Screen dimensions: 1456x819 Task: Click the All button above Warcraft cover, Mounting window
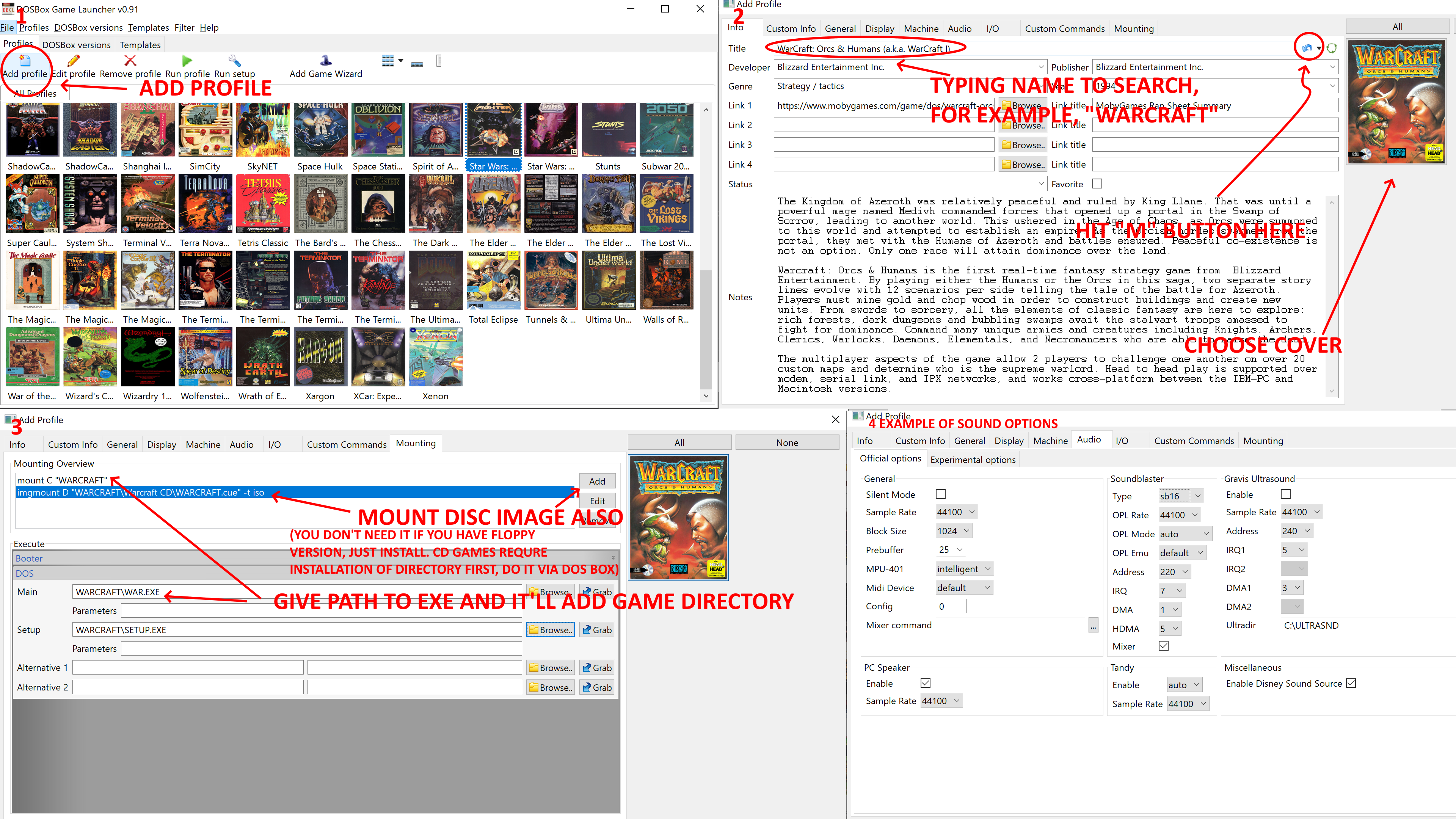pos(679,442)
